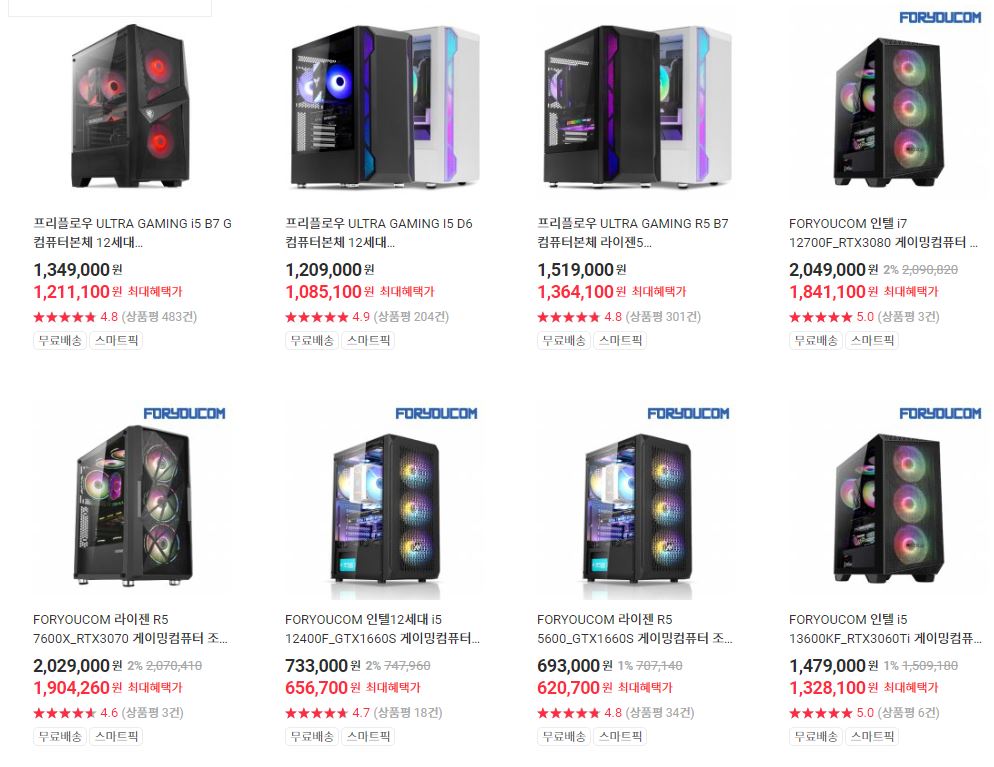Open the 5600_GTX1660S PC product image

(635, 501)
